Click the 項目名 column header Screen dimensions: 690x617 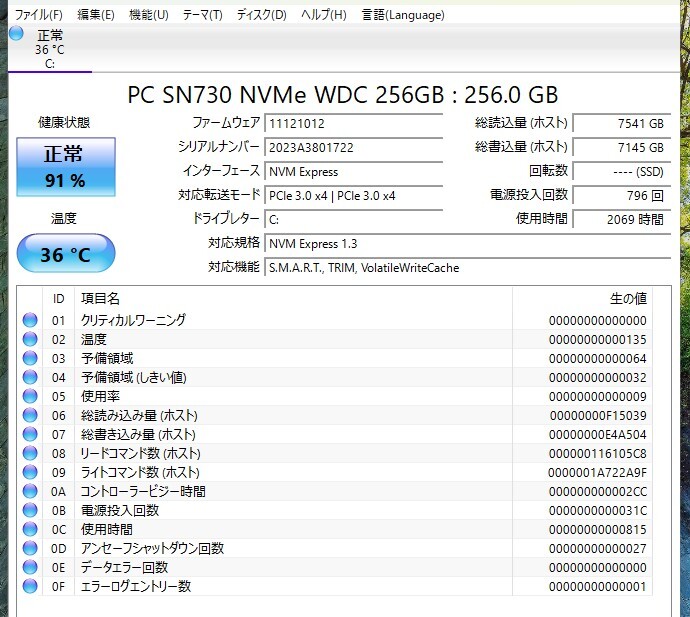coord(293,299)
